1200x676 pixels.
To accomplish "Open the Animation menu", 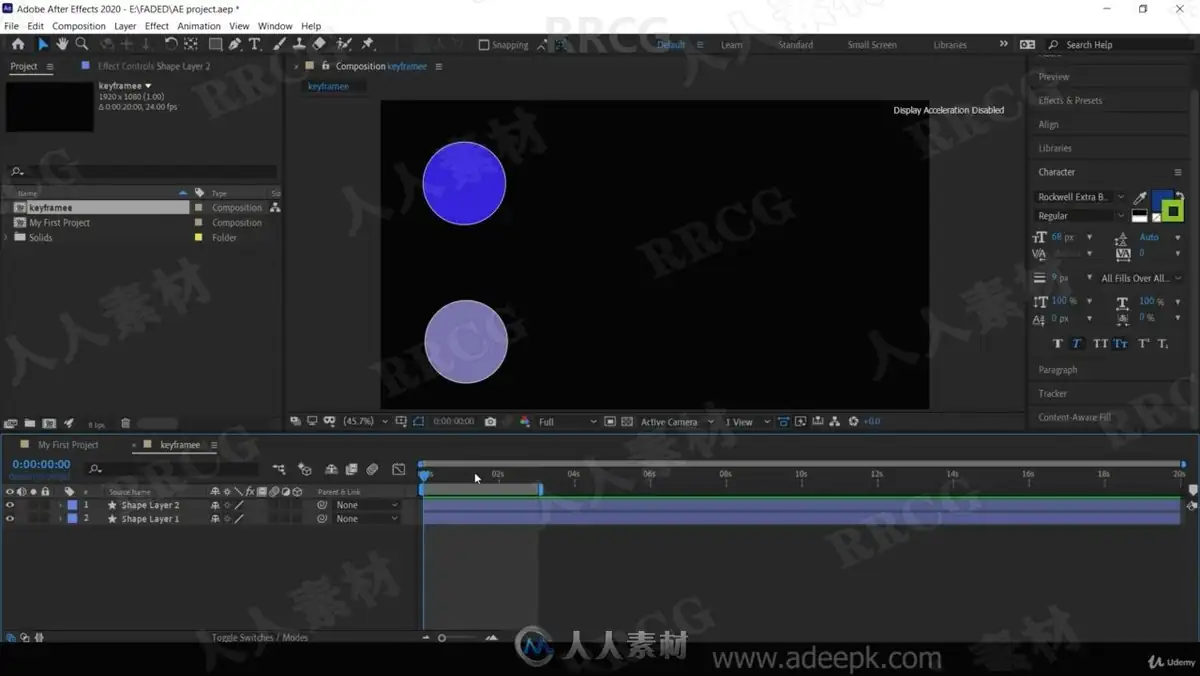I will coord(199,26).
